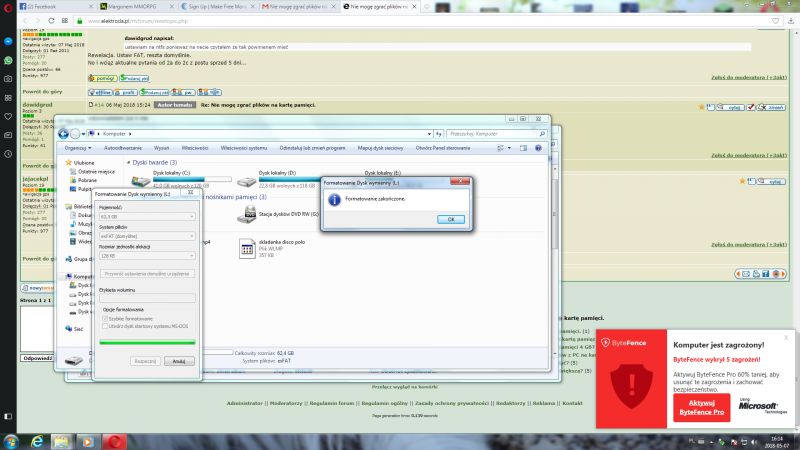Switch to the Sign Up Make Free Money tab
Screen dimensions: 800x450
tap(218, 7)
